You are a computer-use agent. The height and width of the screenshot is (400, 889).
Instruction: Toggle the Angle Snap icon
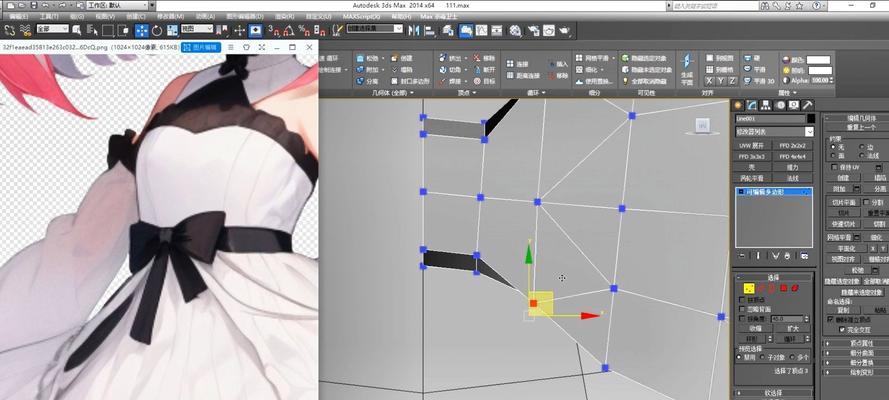pos(289,30)
